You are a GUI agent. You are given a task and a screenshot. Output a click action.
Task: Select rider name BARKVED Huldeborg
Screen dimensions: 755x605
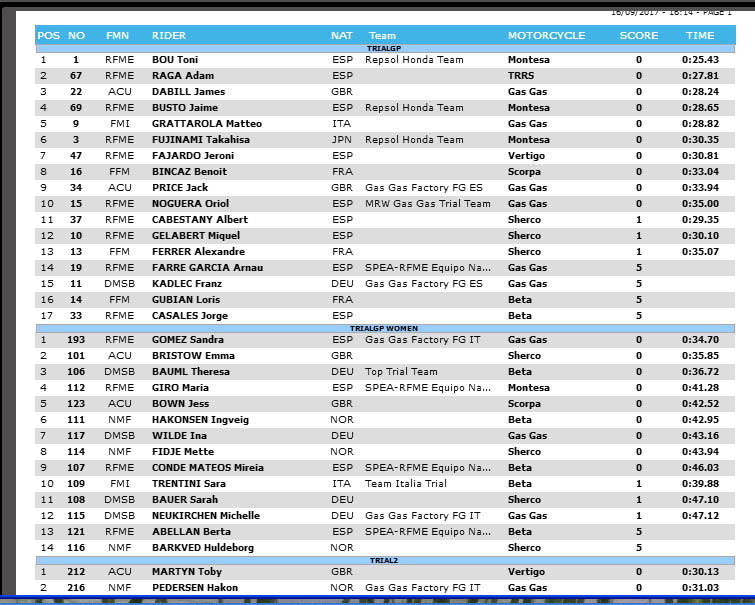click(x=203, y=548)
